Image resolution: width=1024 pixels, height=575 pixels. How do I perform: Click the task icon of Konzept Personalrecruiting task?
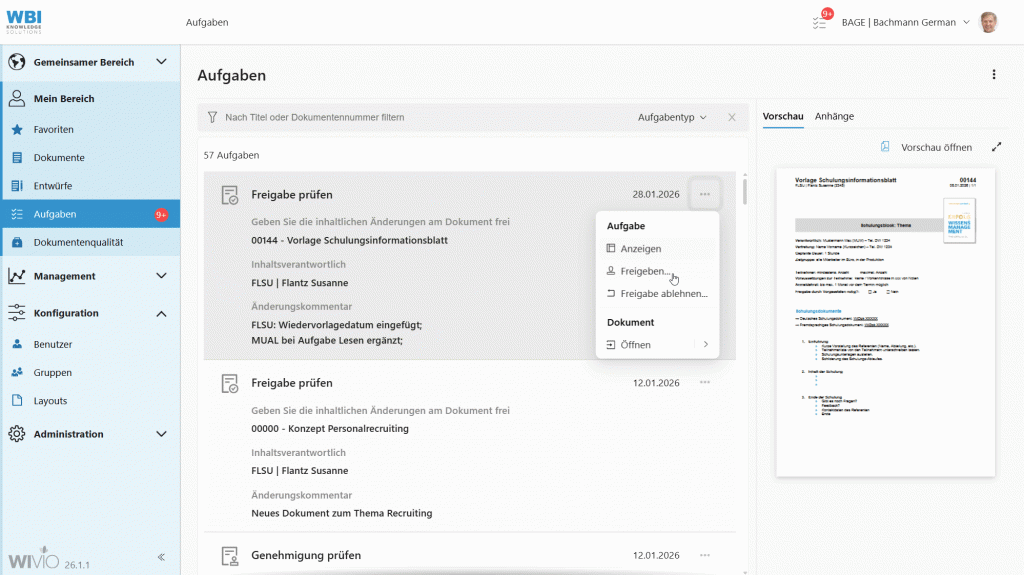coord(230,384)
